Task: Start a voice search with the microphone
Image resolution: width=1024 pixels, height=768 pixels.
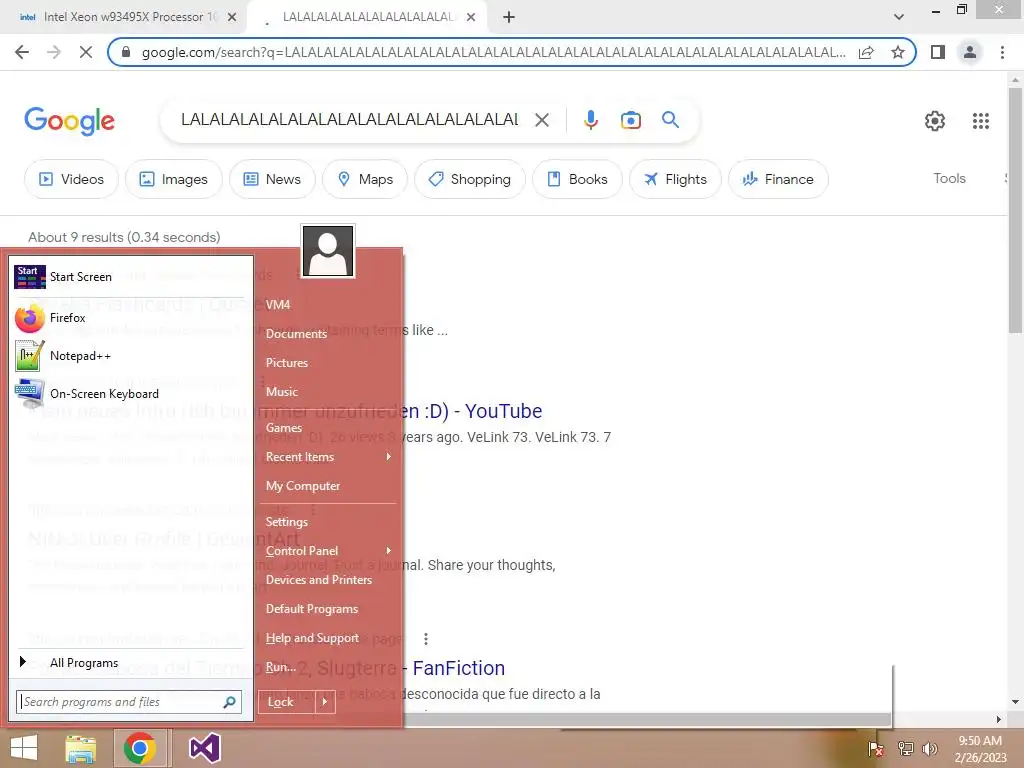Action: [x=590, y=120]
